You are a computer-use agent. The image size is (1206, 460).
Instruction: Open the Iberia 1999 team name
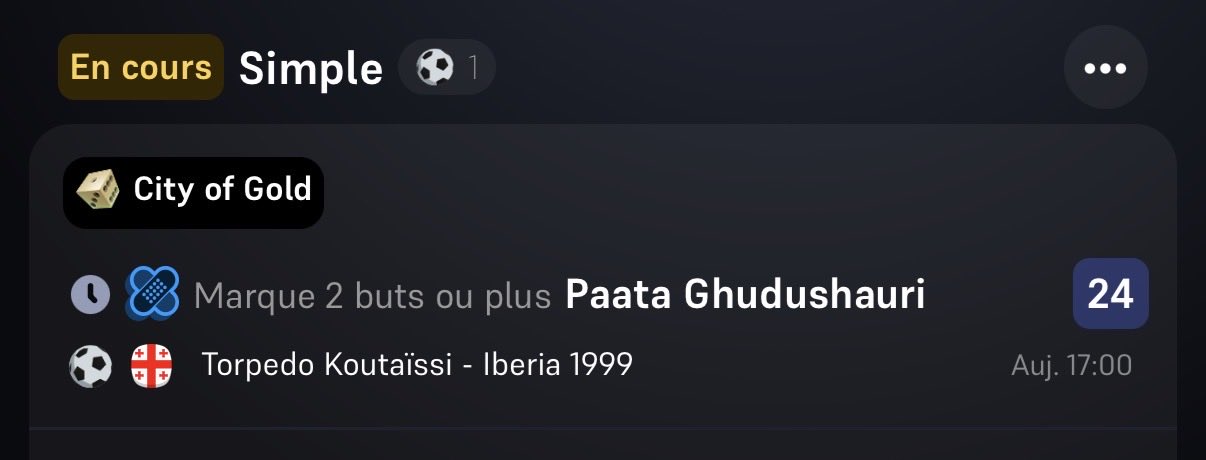coord(558,365)
